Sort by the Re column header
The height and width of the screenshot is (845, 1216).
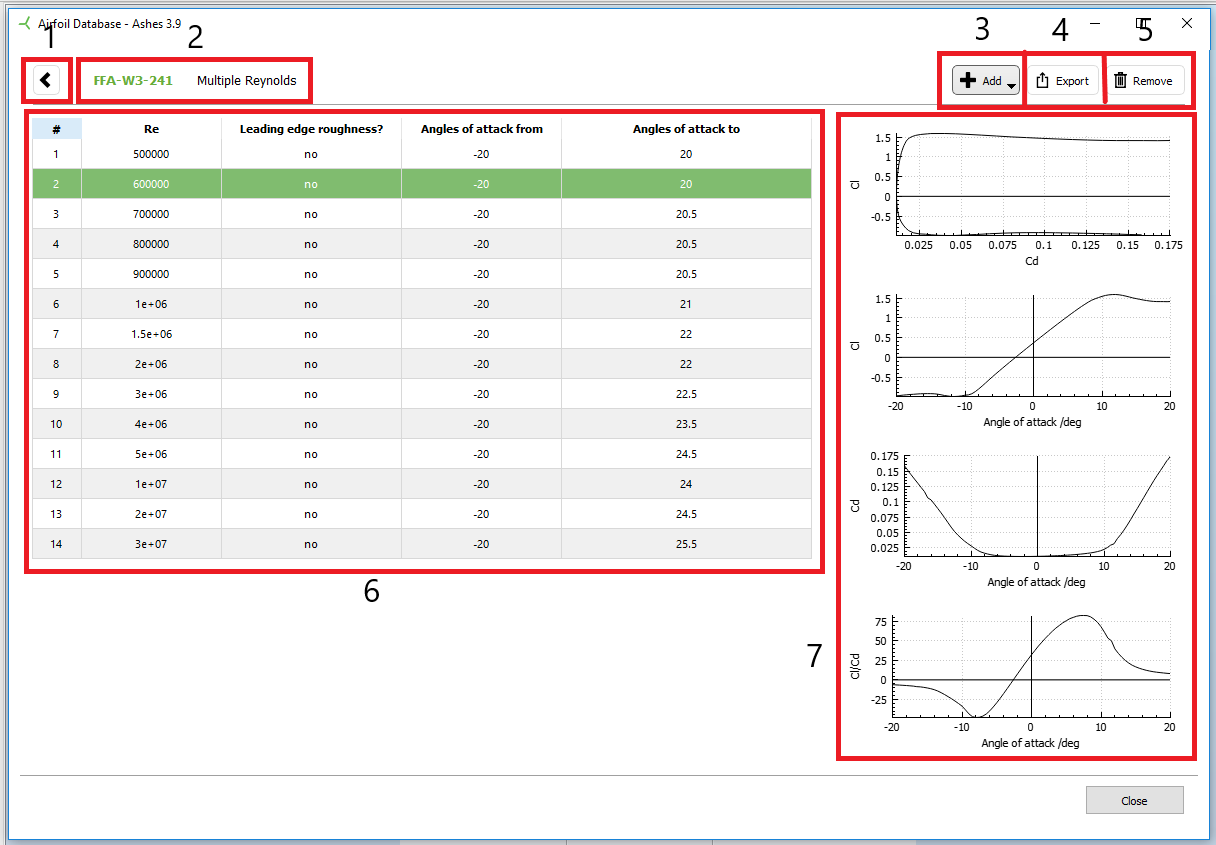pyautogui.click(x=151, y=129)
